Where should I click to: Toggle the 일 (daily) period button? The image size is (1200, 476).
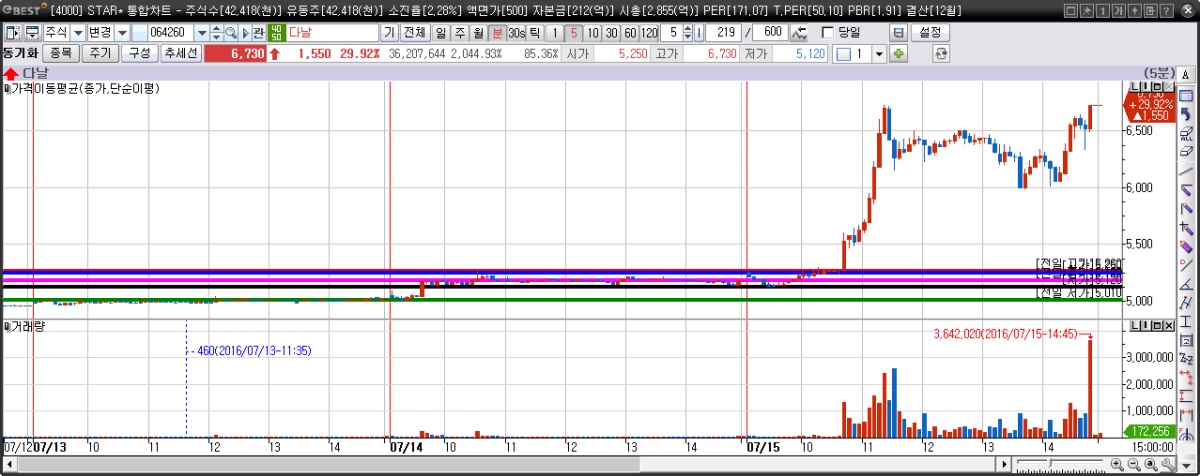coord(441,32)
